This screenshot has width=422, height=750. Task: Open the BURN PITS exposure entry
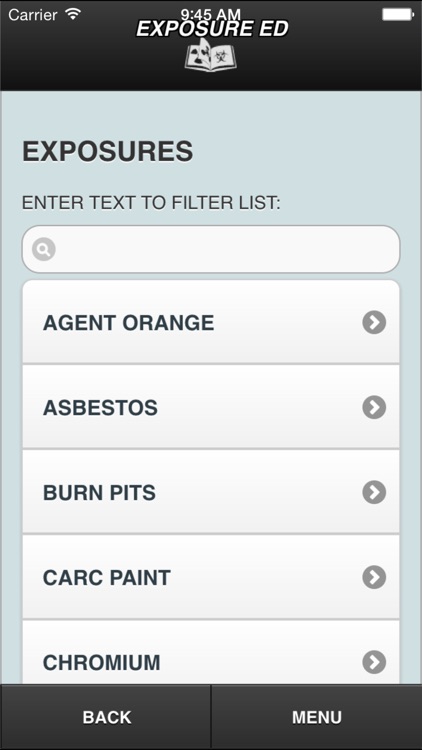(211, 492)
